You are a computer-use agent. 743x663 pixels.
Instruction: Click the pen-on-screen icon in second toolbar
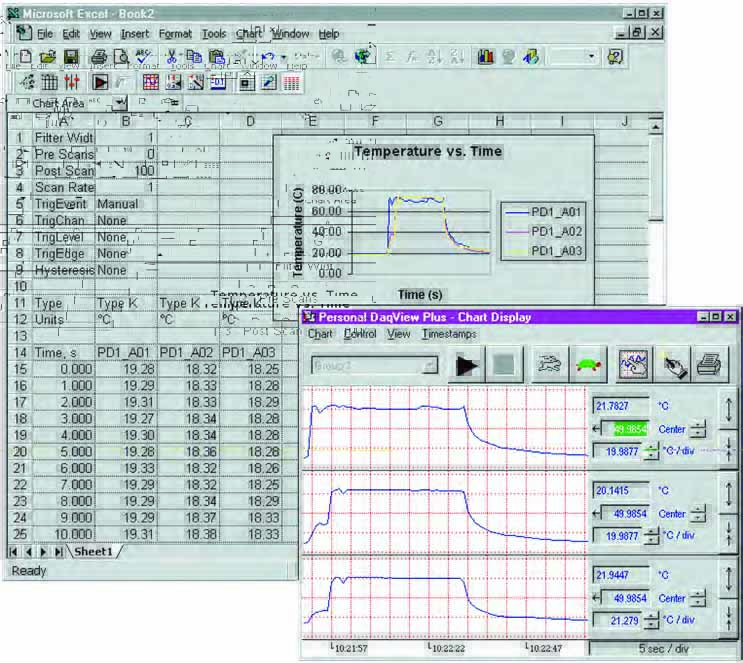pyautogui.click(x=269, y=83)
